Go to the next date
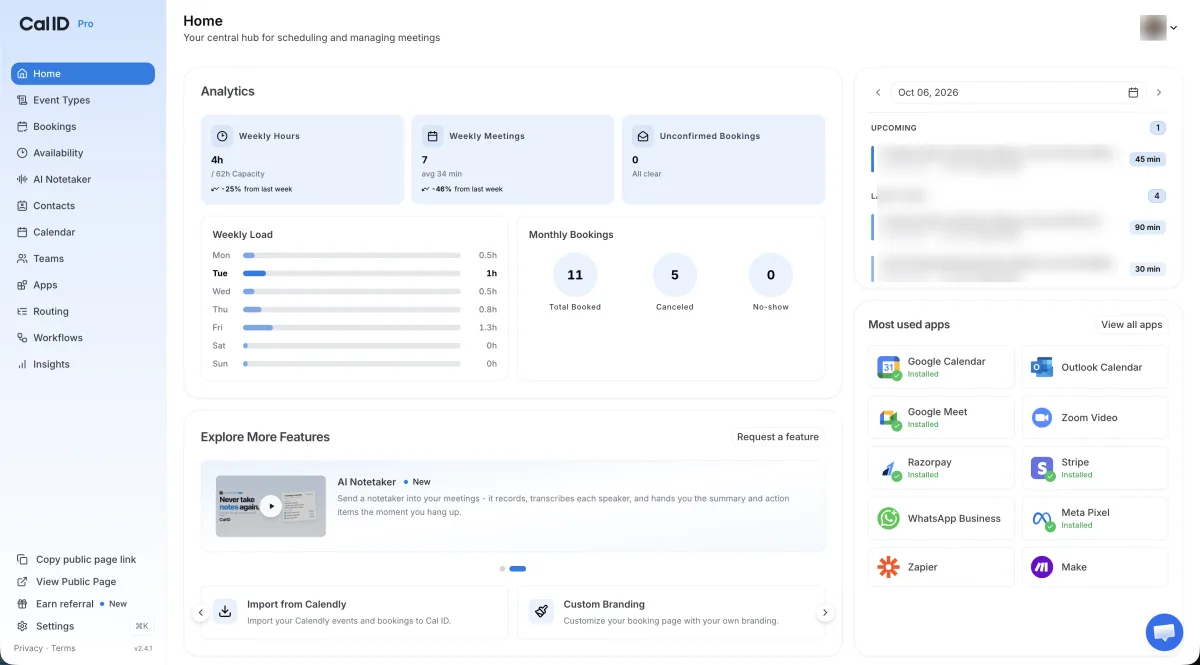Viewport: 1200px width, 665px height. coord(1159,92)
